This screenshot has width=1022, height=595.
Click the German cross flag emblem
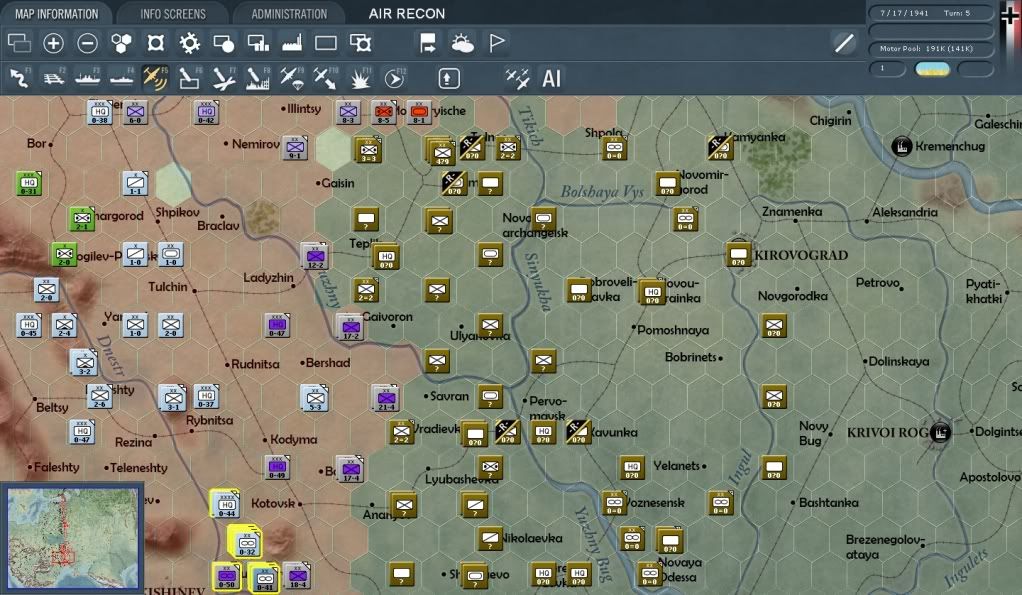click(x=1011, y=14)
